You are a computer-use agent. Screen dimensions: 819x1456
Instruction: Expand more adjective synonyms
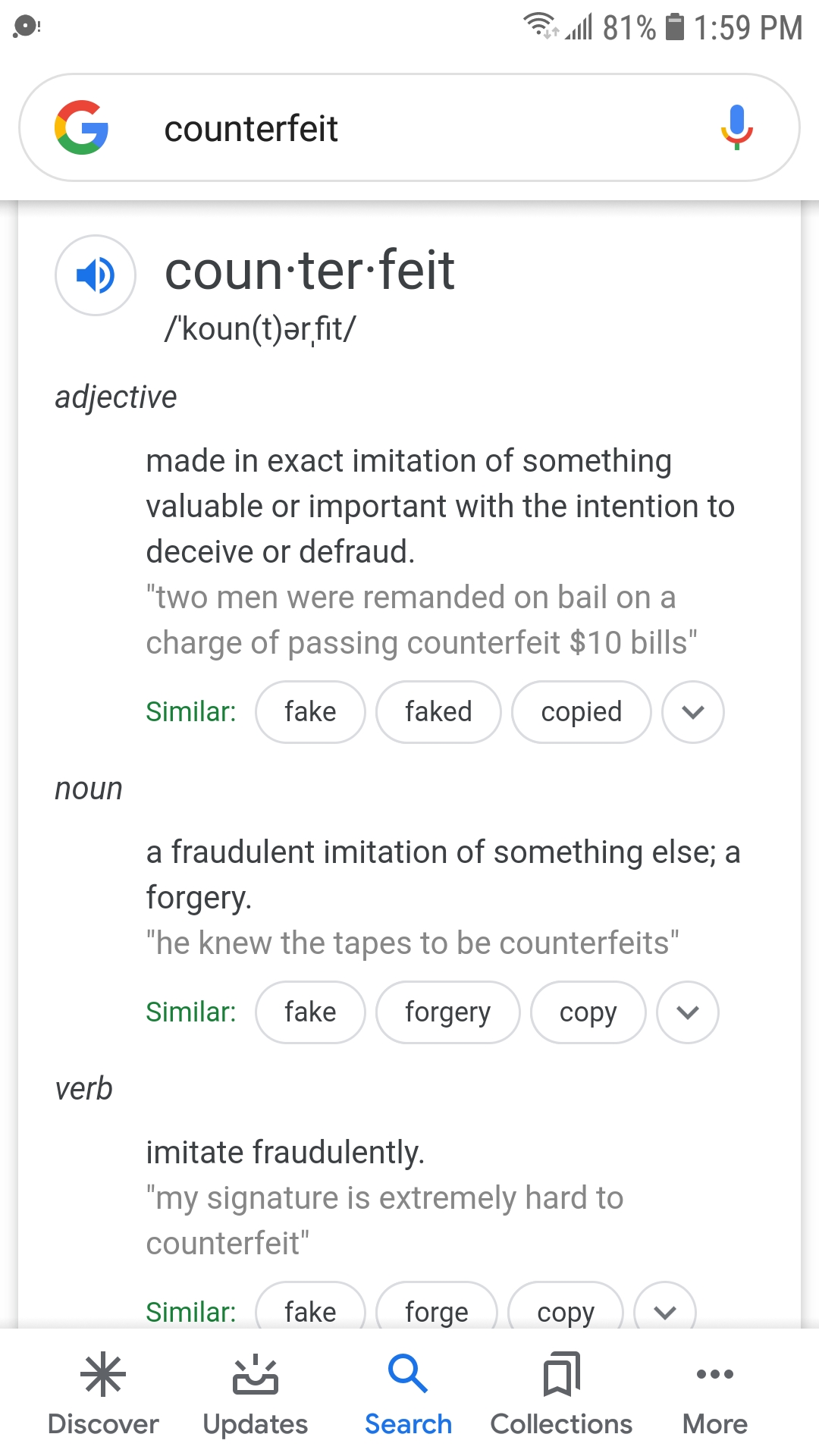pyautogui.click(x=693, y=712)
